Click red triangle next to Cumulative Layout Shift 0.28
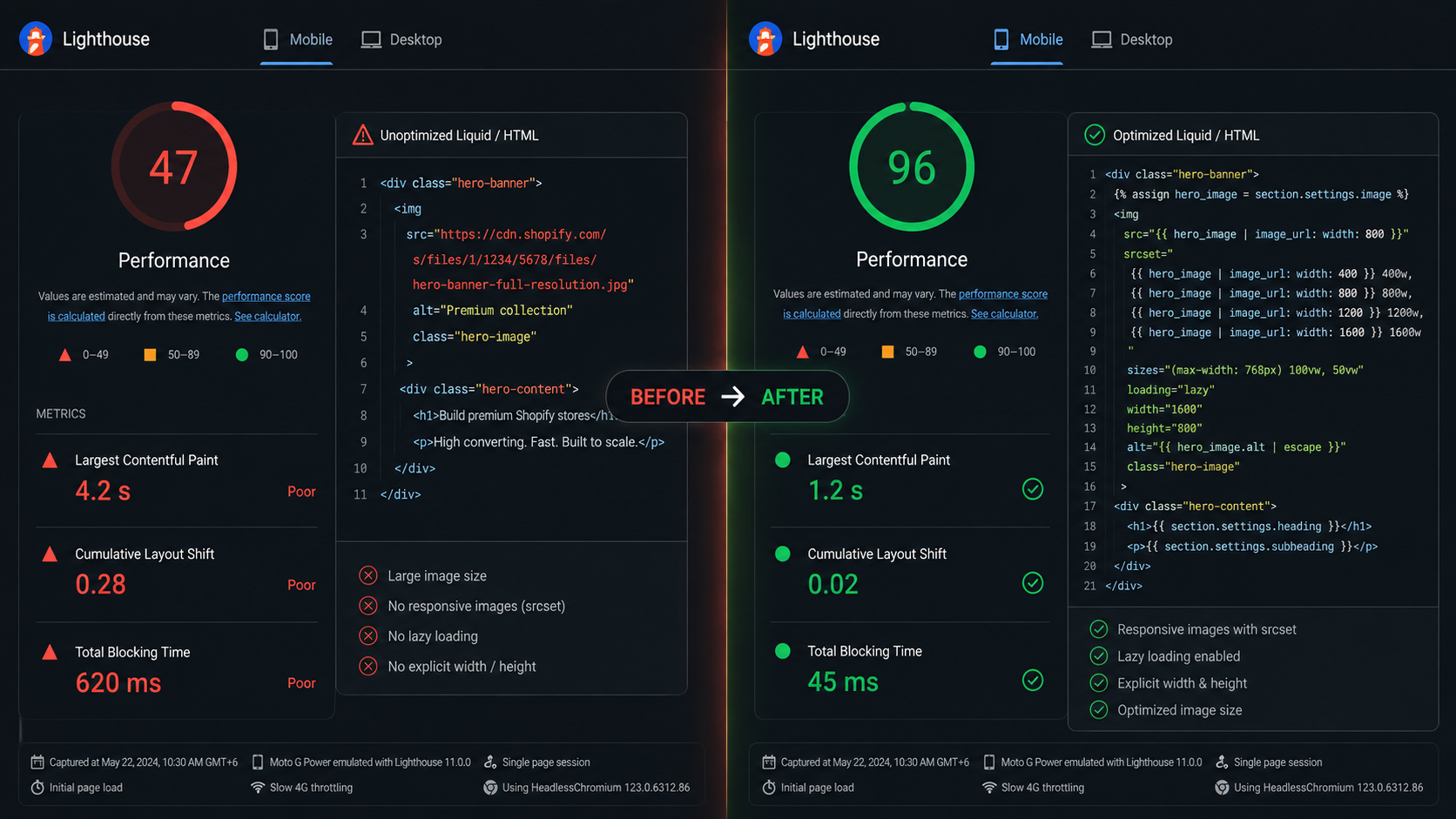Viewport: 1456px width, 819px height. (x=51, y=554)
